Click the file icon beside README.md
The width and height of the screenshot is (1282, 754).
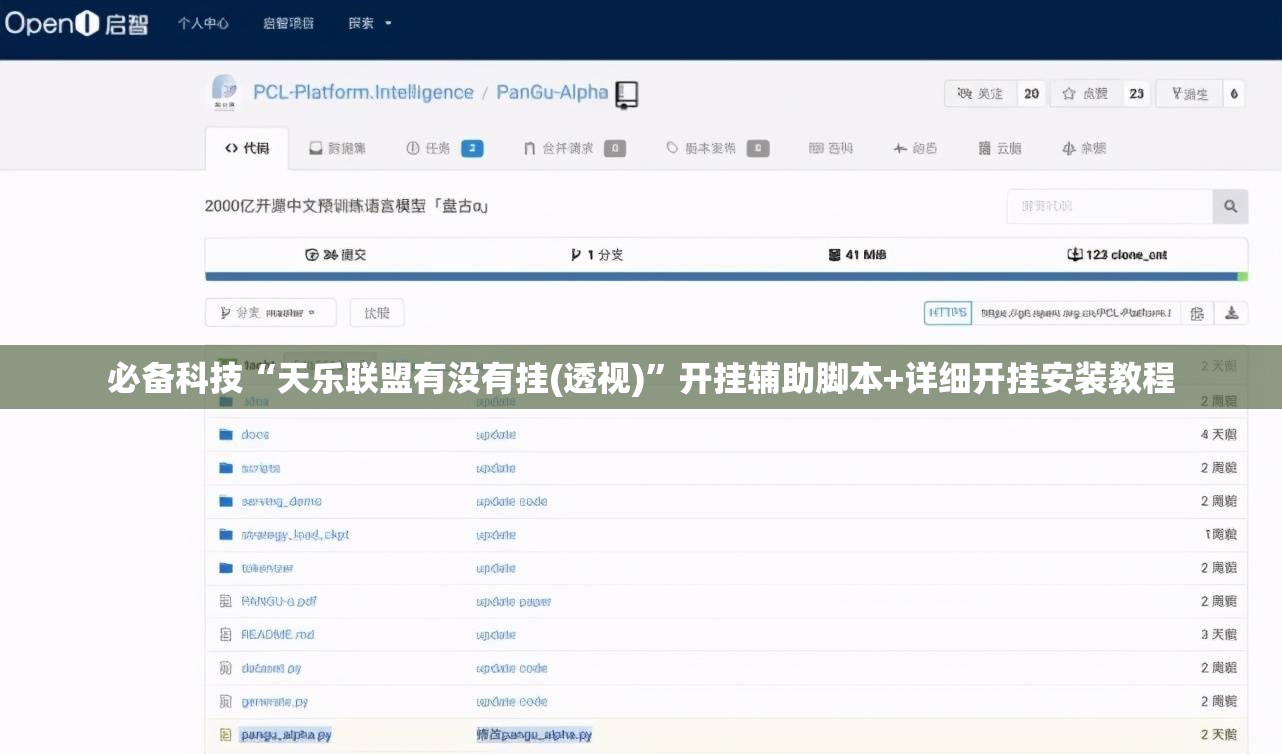click(x=225, y=635)
